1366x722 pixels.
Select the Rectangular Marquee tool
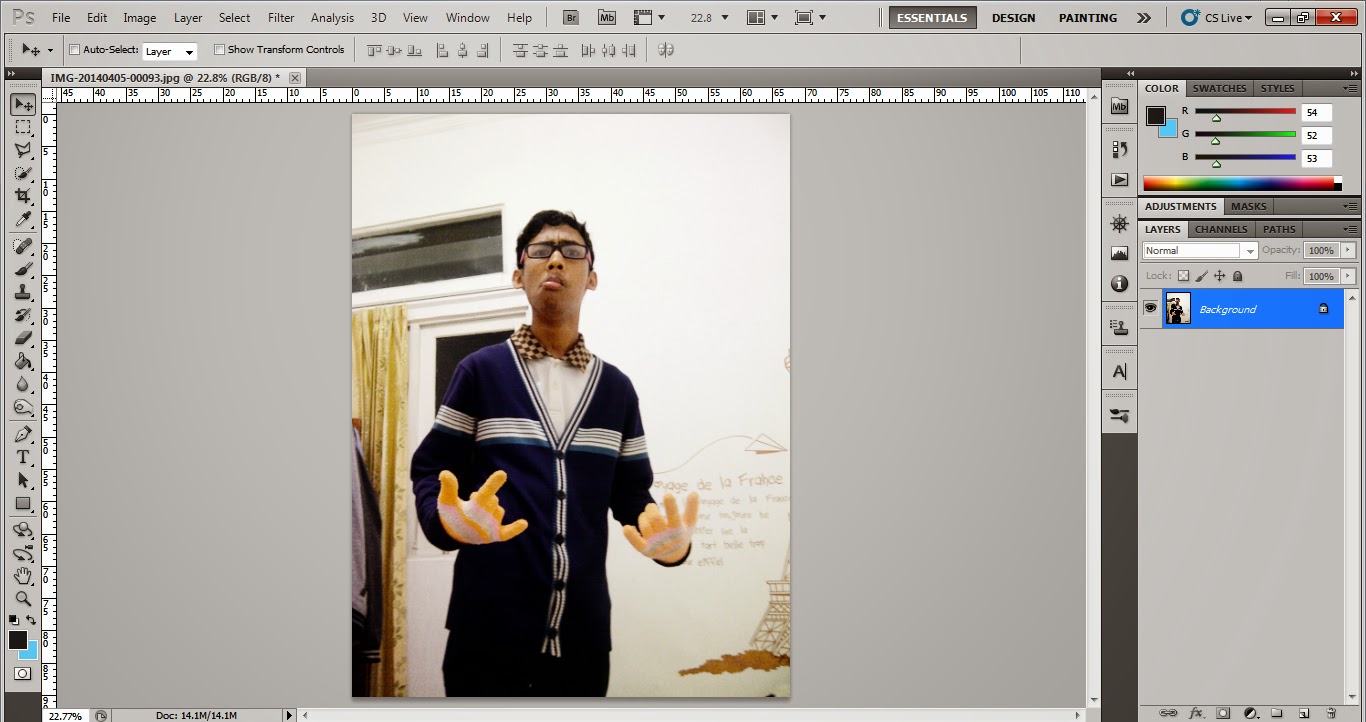(x=23, y=127)
